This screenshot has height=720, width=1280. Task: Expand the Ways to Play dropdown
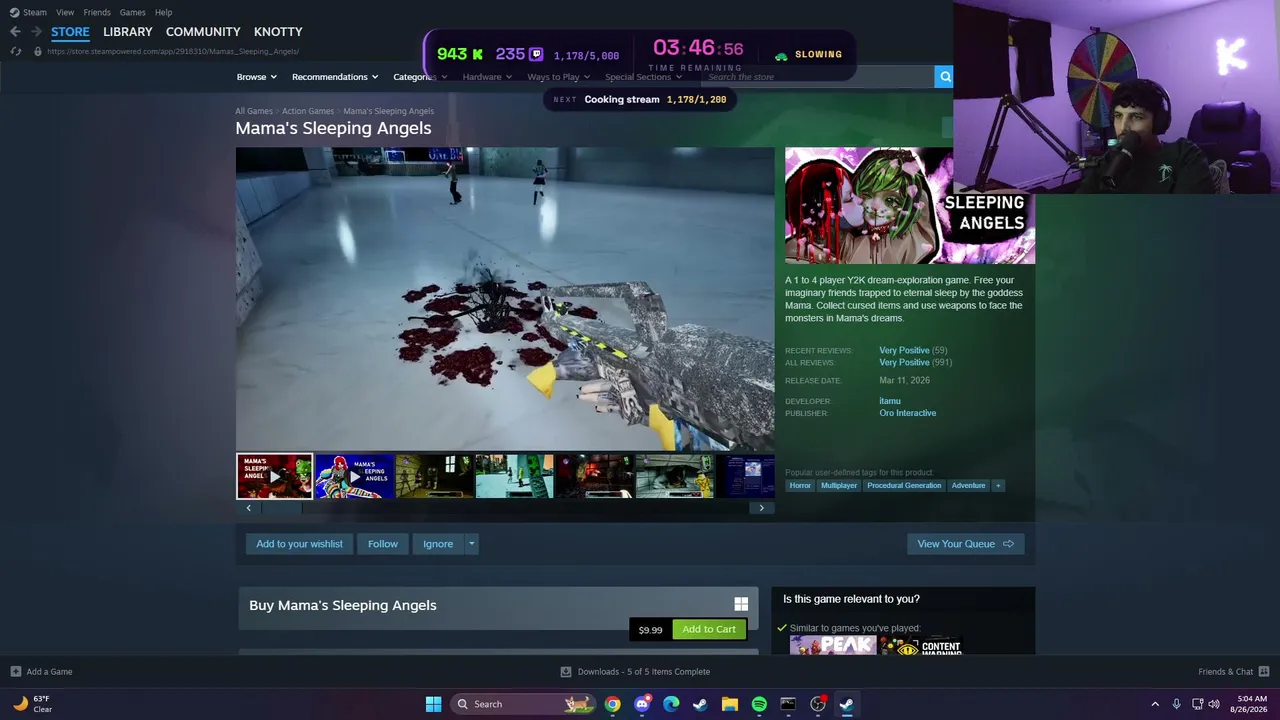[559, 77]
